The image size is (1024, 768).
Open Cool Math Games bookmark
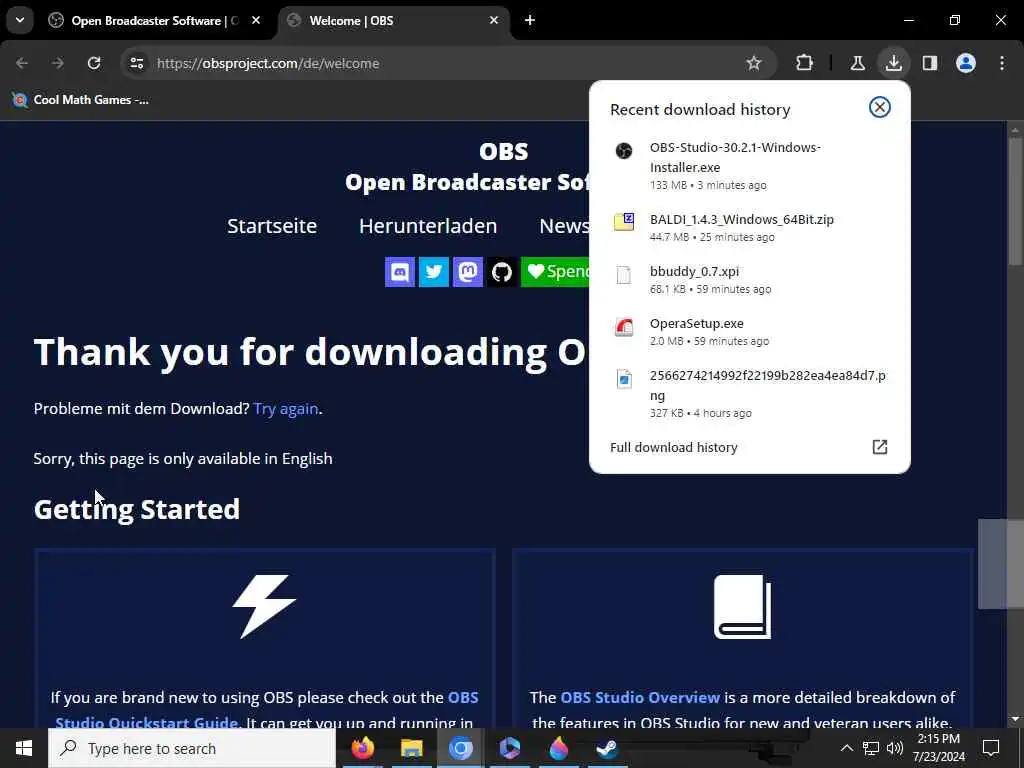(x=81, y=100)
